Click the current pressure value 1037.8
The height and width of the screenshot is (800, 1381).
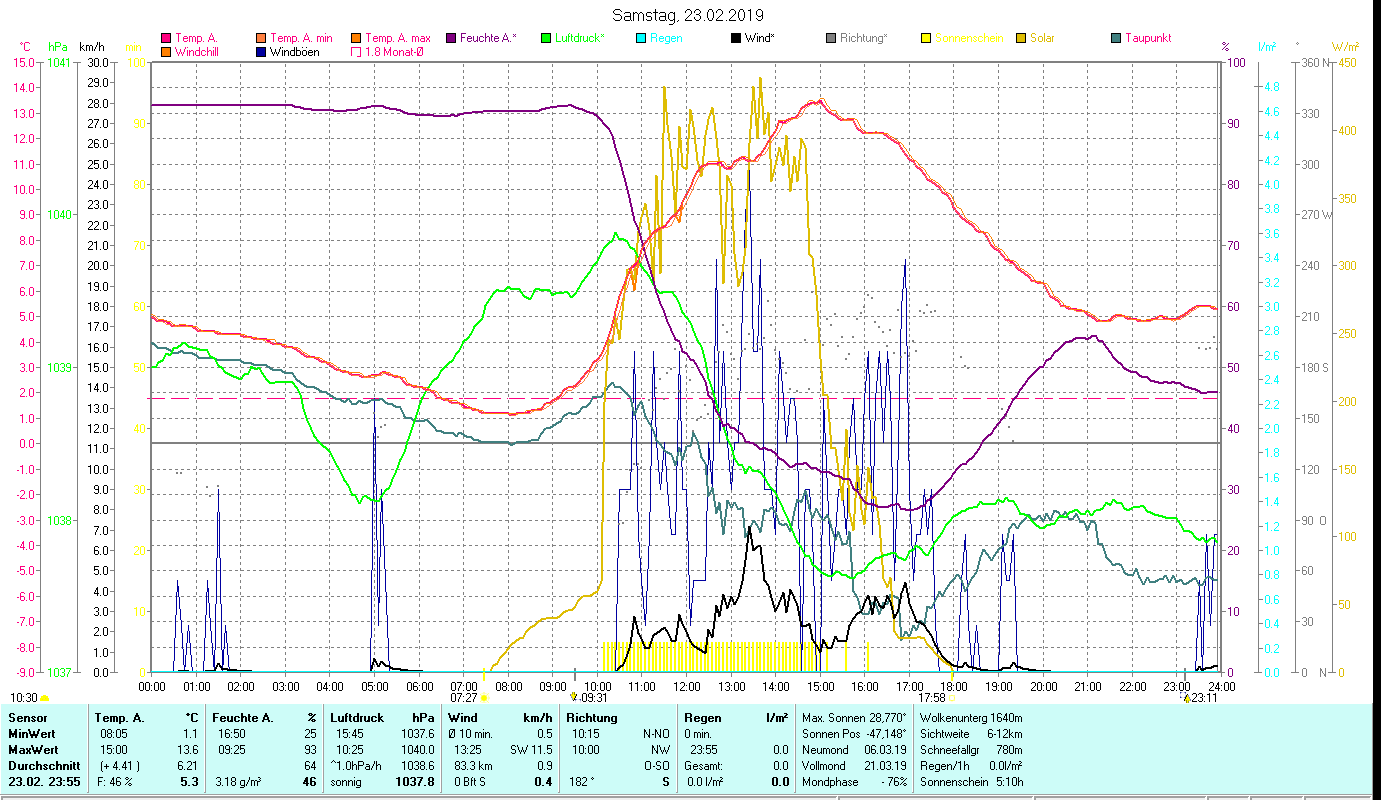(415, 782)
